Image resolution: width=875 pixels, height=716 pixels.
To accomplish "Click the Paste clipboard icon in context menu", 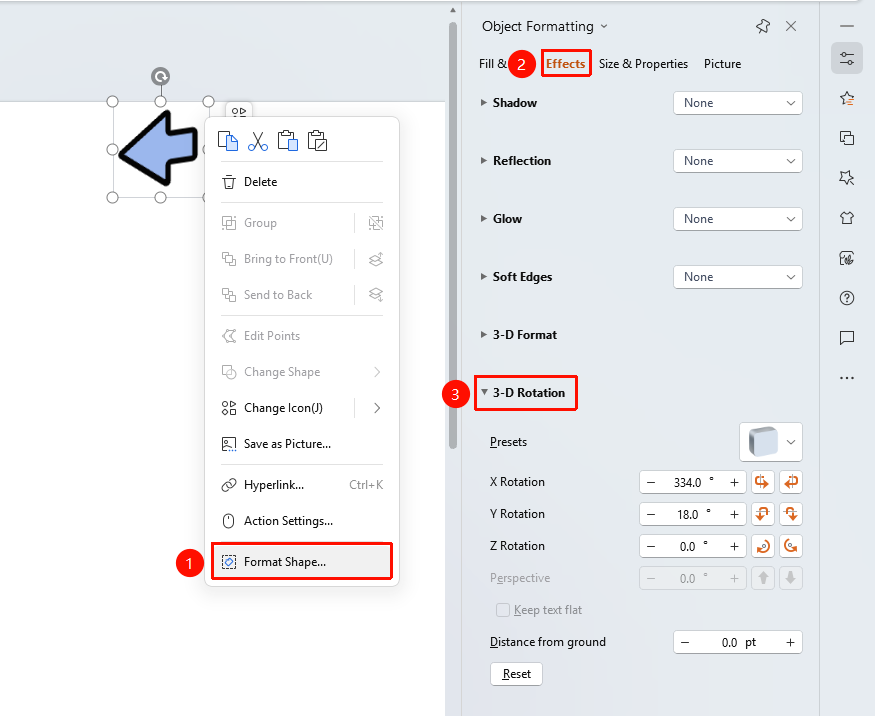I will (x=288, y=141).
